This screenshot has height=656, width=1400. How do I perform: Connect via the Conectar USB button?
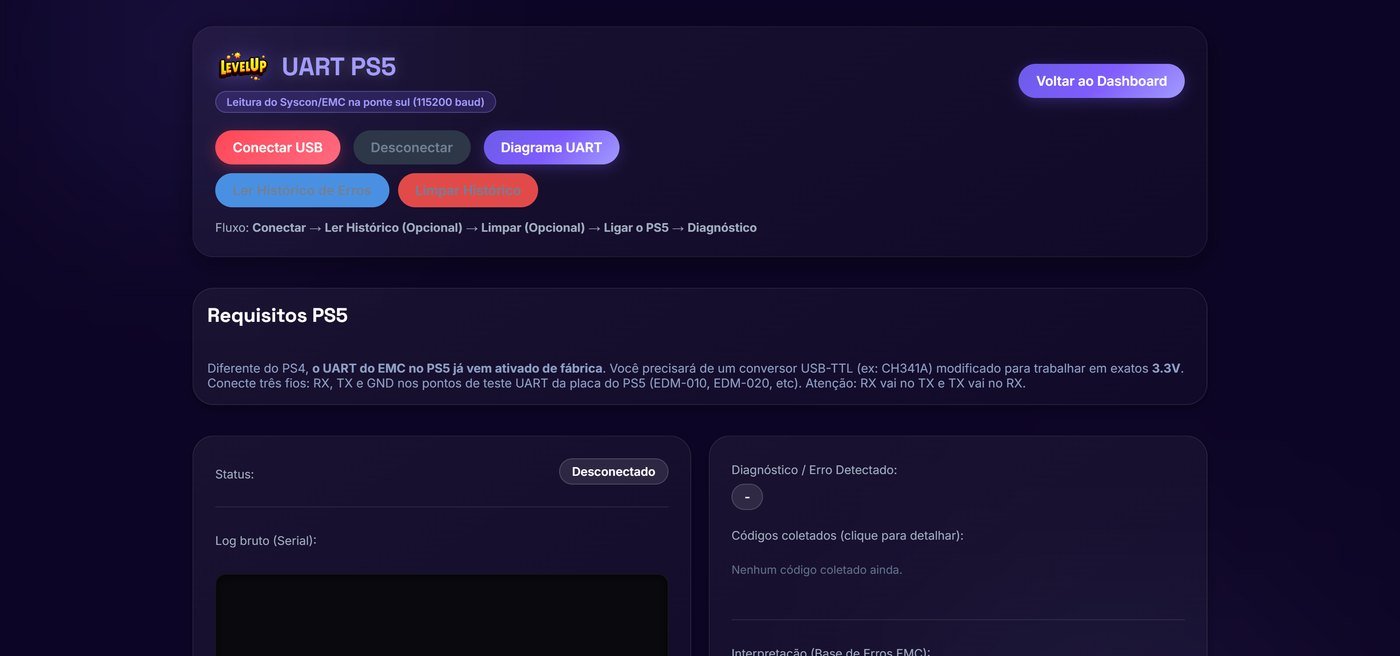[x=277, y=147]
